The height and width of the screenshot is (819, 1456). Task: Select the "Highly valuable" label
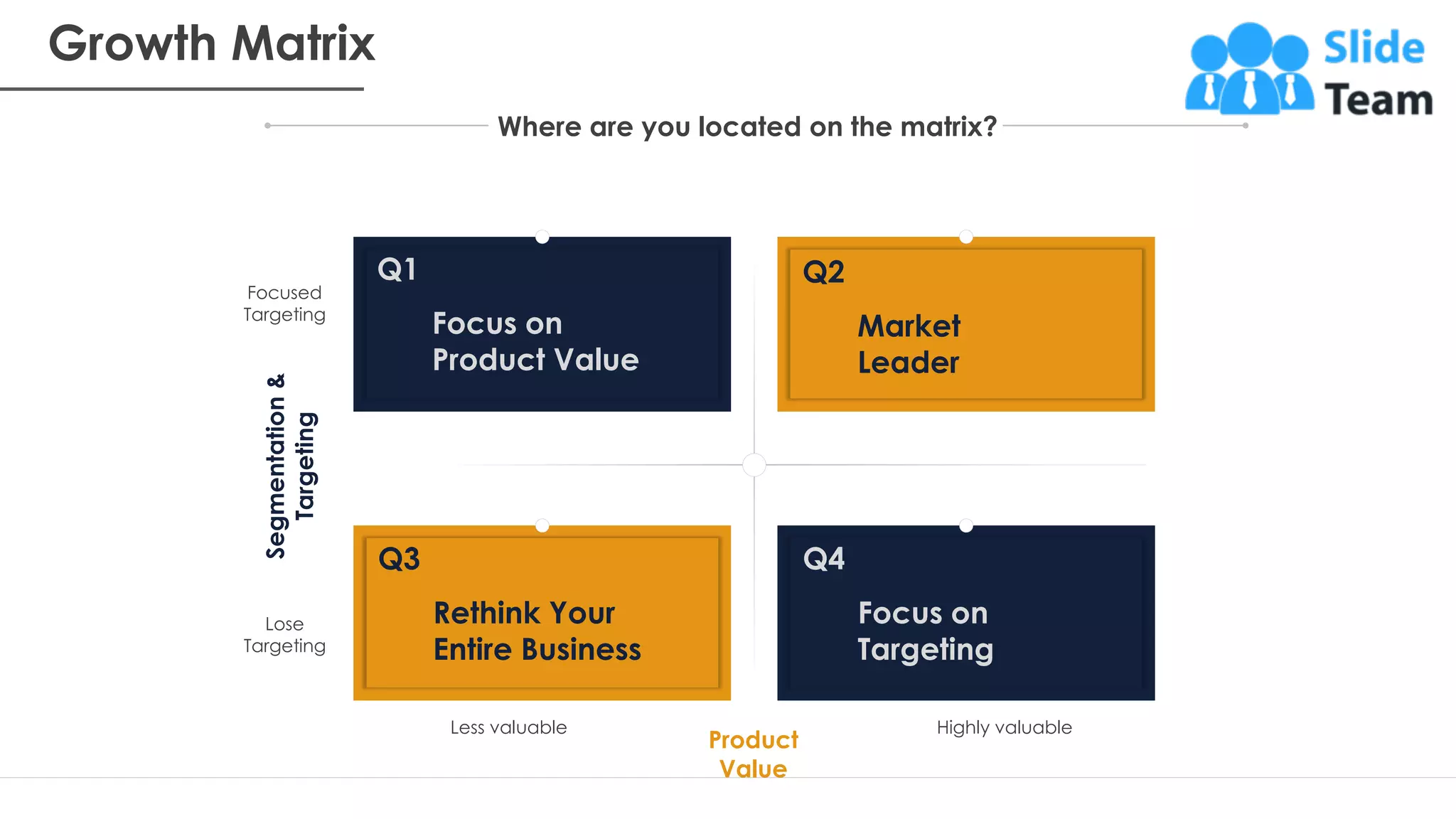1004,727
